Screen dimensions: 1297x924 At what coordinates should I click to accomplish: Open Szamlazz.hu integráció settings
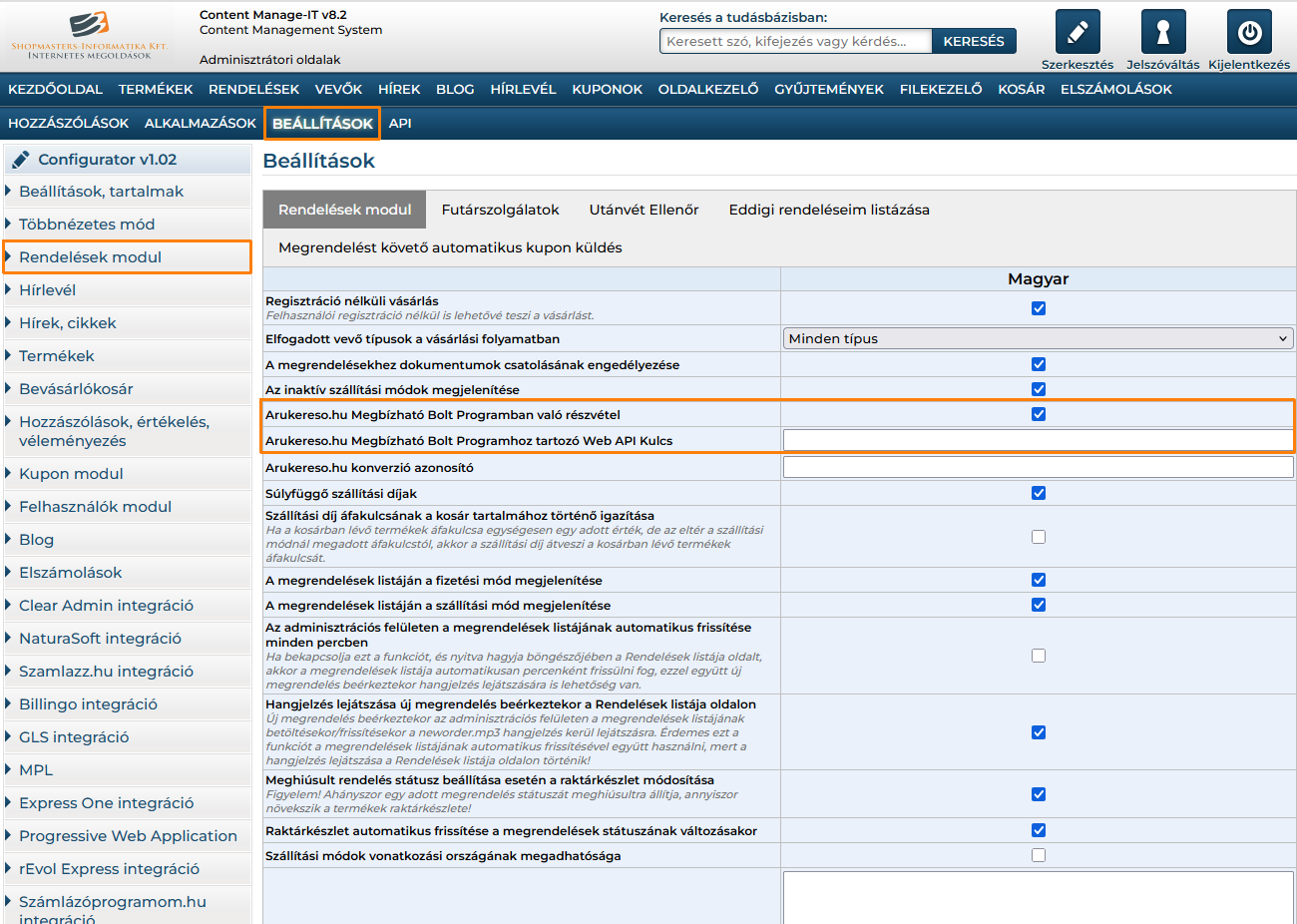(x=128, y=672)
